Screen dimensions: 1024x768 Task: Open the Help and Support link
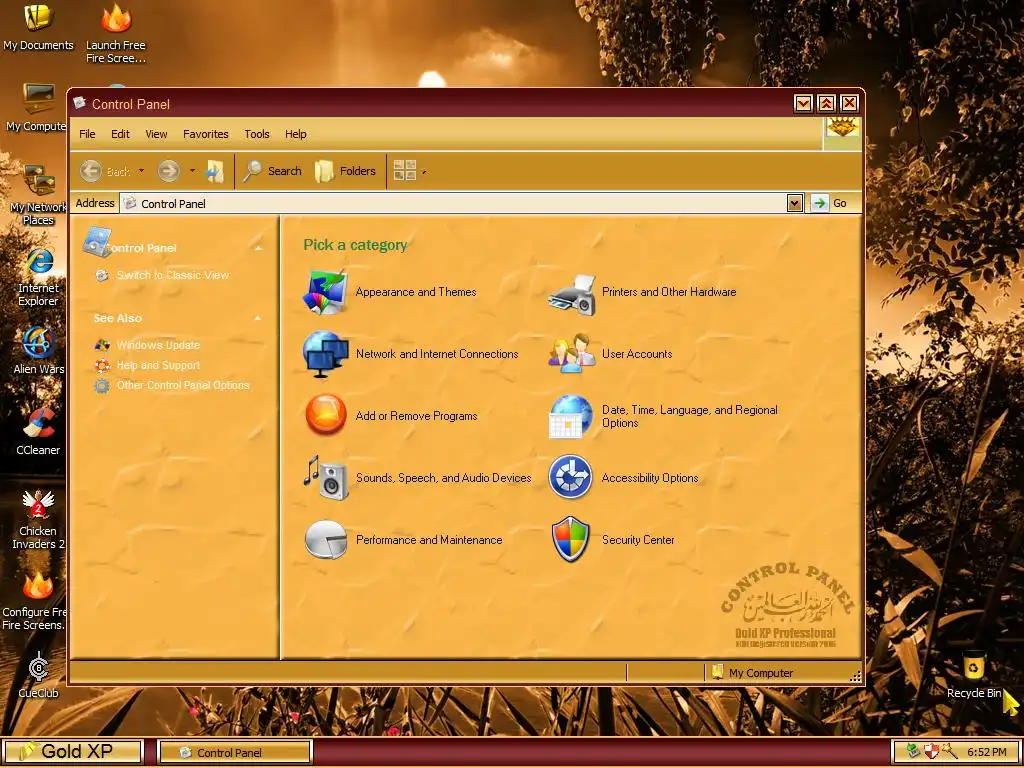click(158, 365)
